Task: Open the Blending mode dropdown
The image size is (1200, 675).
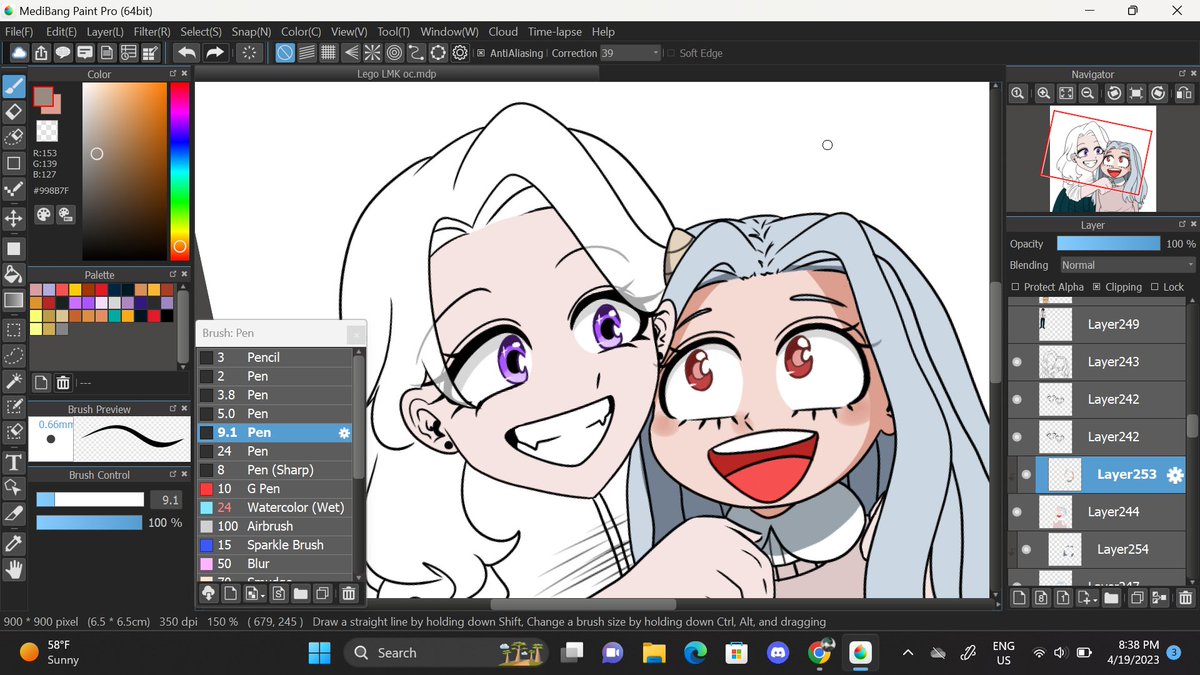Action: 1126,265
